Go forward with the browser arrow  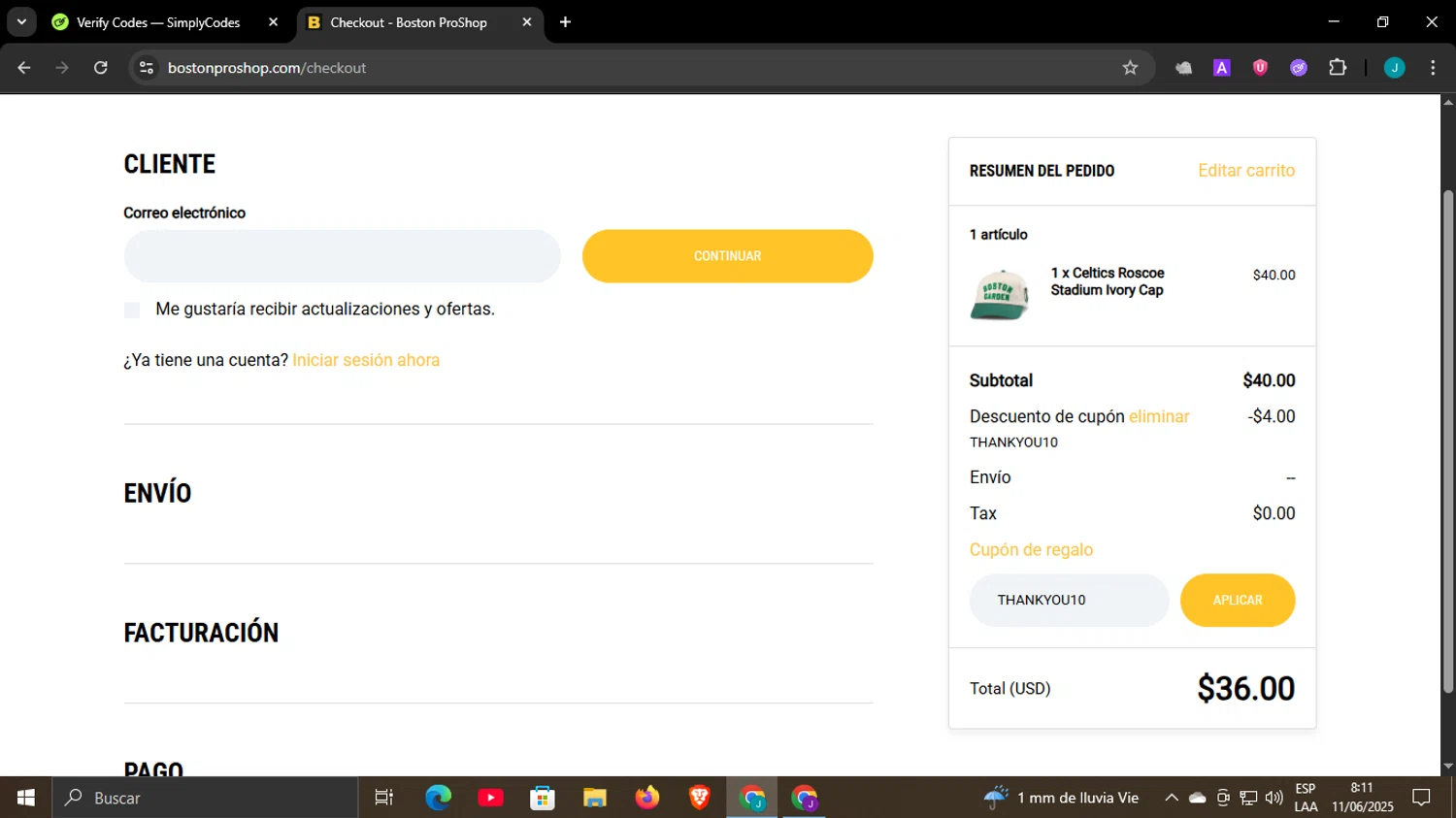62,68
